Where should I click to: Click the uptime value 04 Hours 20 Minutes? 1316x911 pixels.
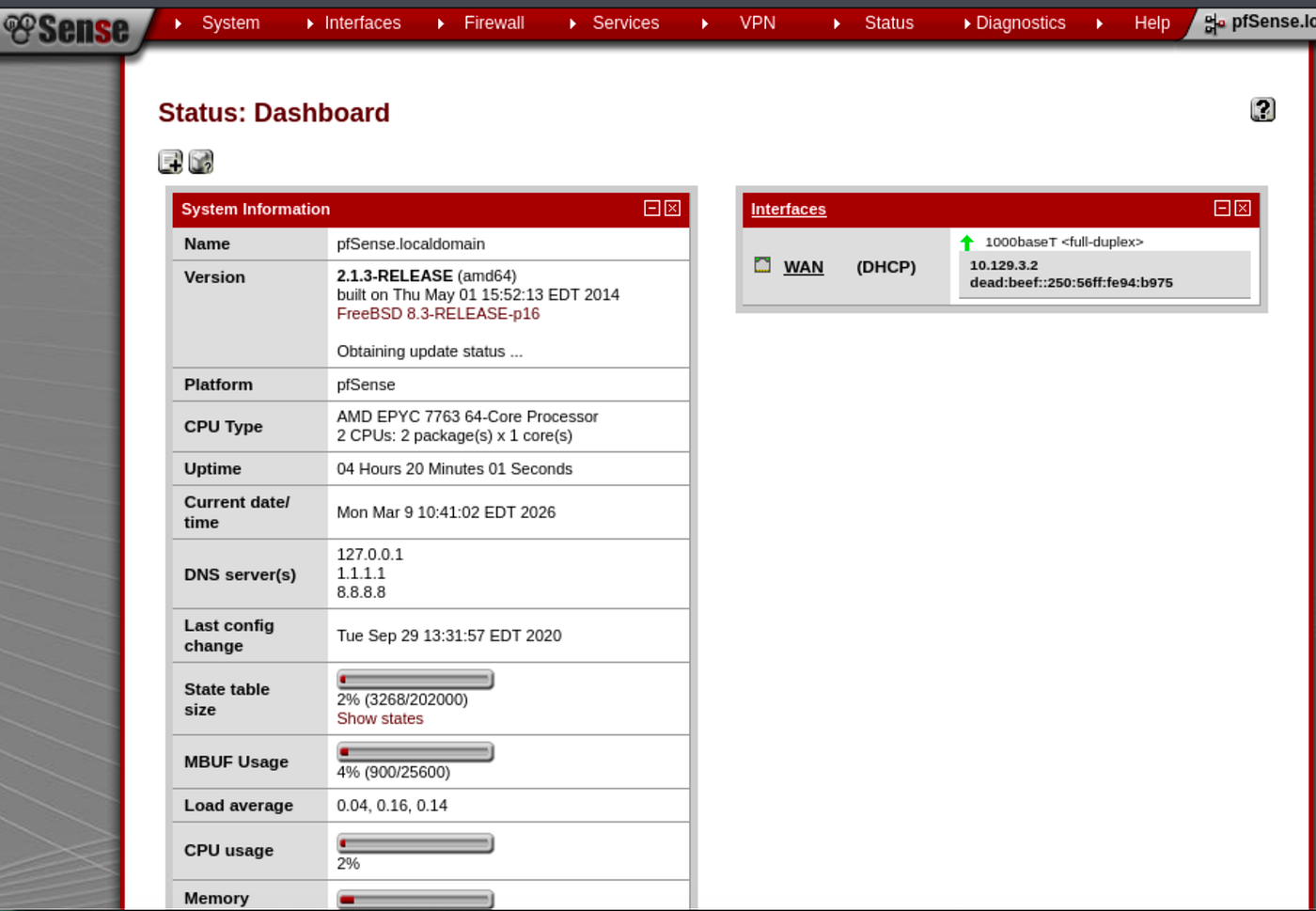454,468
